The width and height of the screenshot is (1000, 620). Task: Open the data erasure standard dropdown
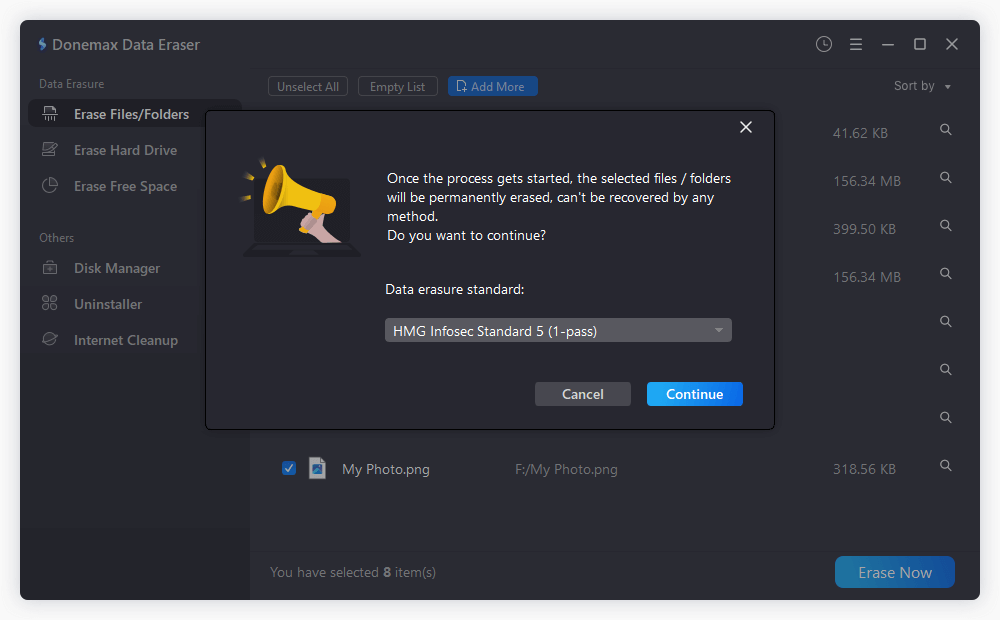click(x=558, y=329)
